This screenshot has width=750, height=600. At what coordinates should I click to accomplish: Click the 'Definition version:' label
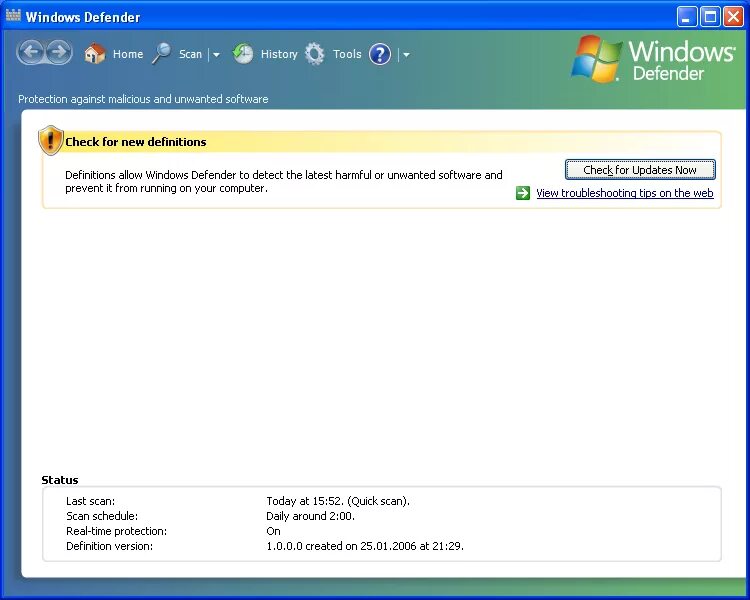[110, 546]
